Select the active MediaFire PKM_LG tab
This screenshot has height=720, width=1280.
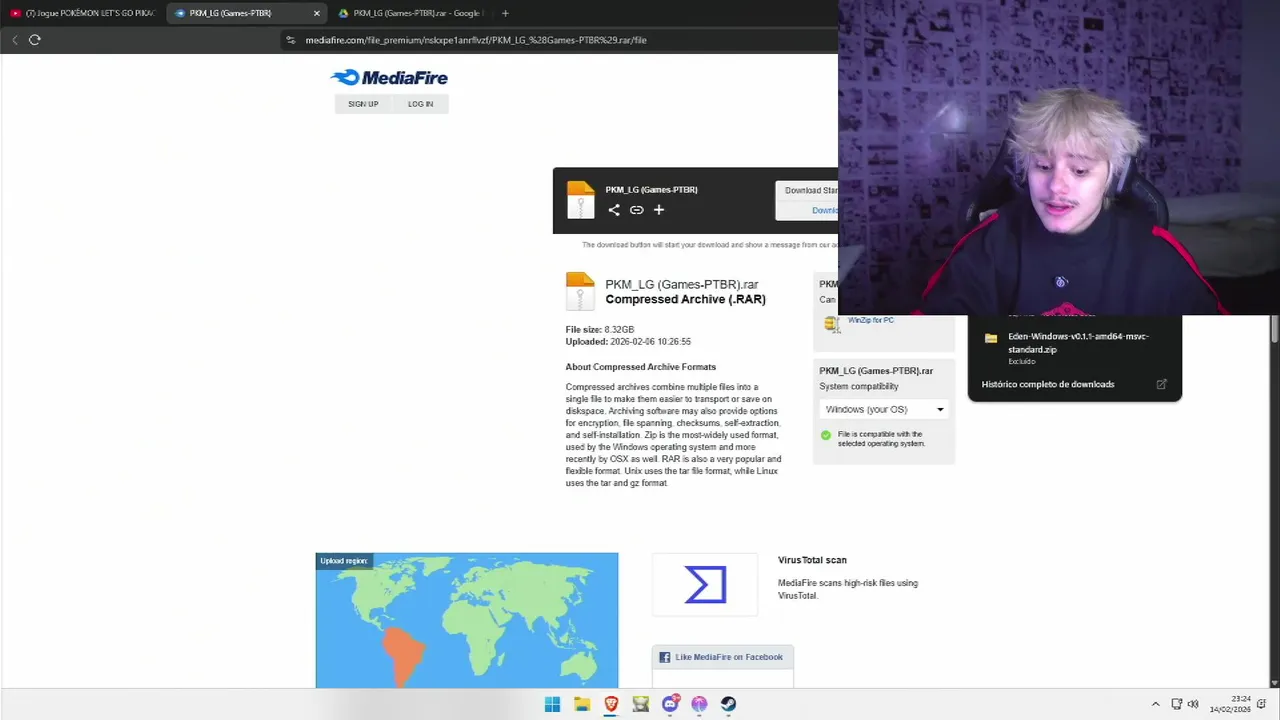[x=247, y=13]
